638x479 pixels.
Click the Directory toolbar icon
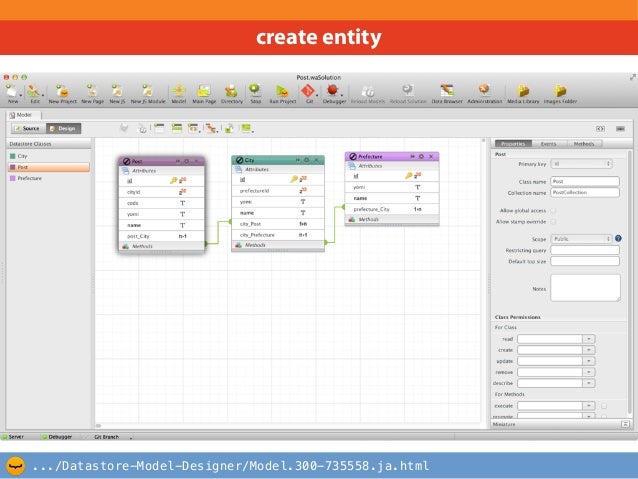(231, 92)
